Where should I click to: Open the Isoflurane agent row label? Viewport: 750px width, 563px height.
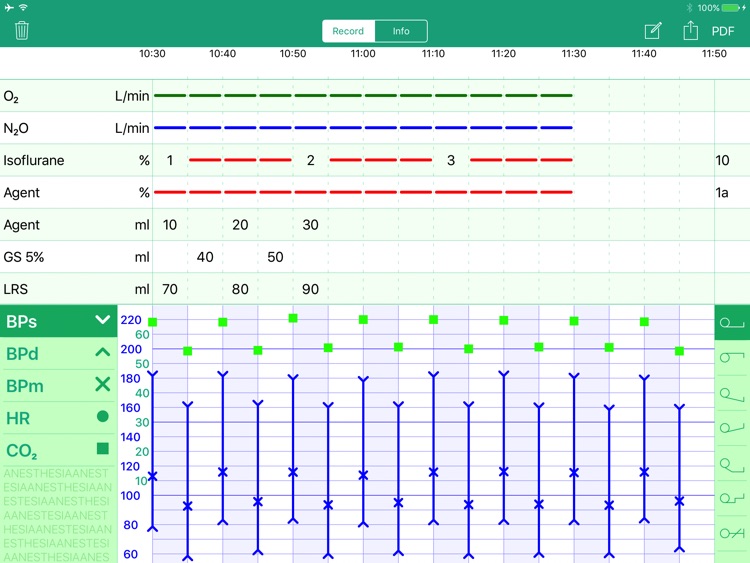click(34, 160)
